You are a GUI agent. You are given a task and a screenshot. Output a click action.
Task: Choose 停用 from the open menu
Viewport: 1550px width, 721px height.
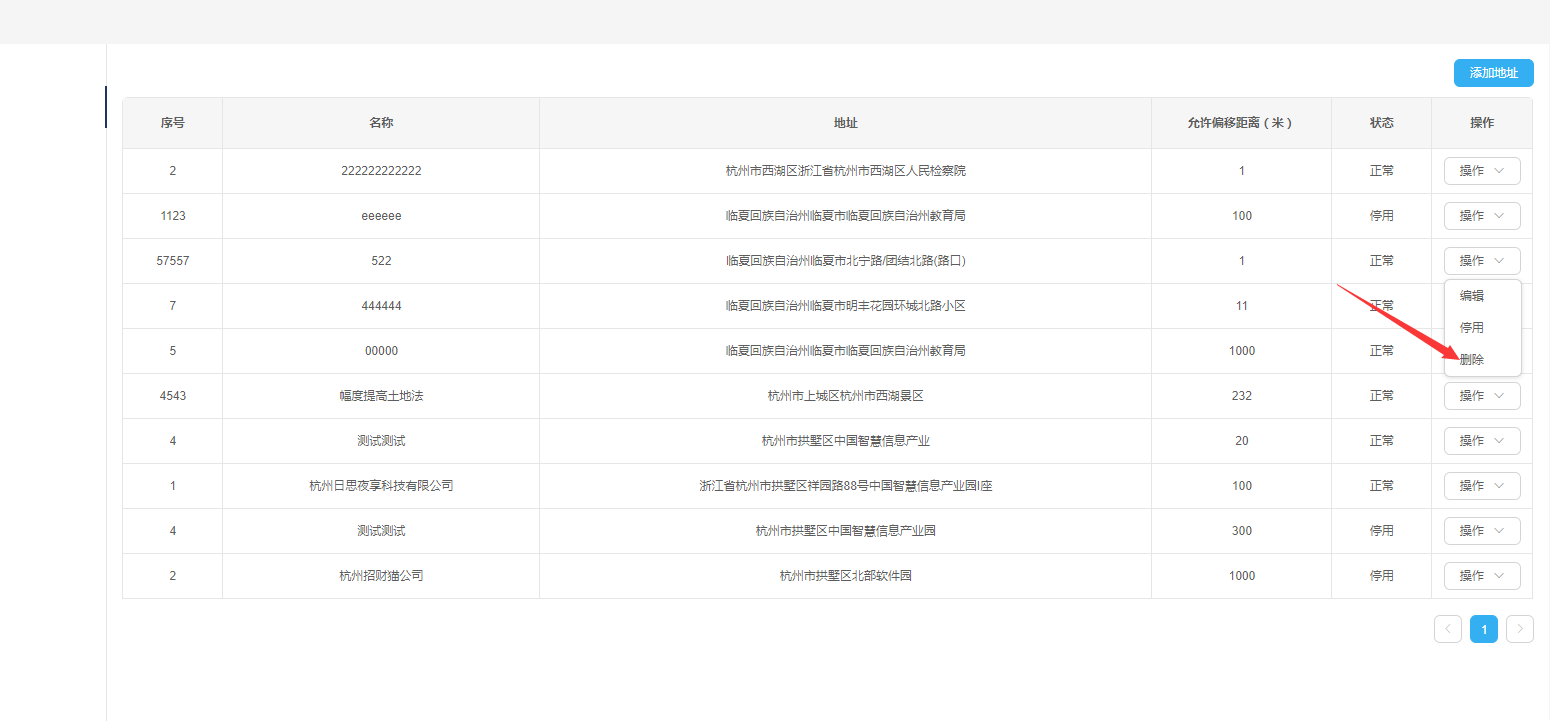1472,328
